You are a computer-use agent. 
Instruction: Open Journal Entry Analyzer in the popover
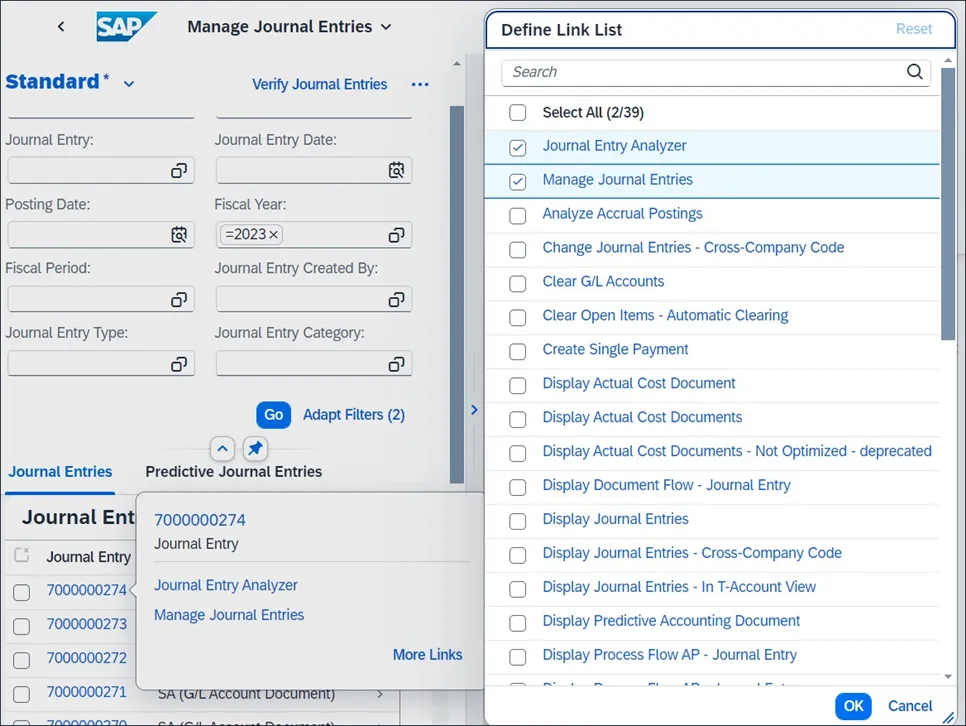point(225,585)
